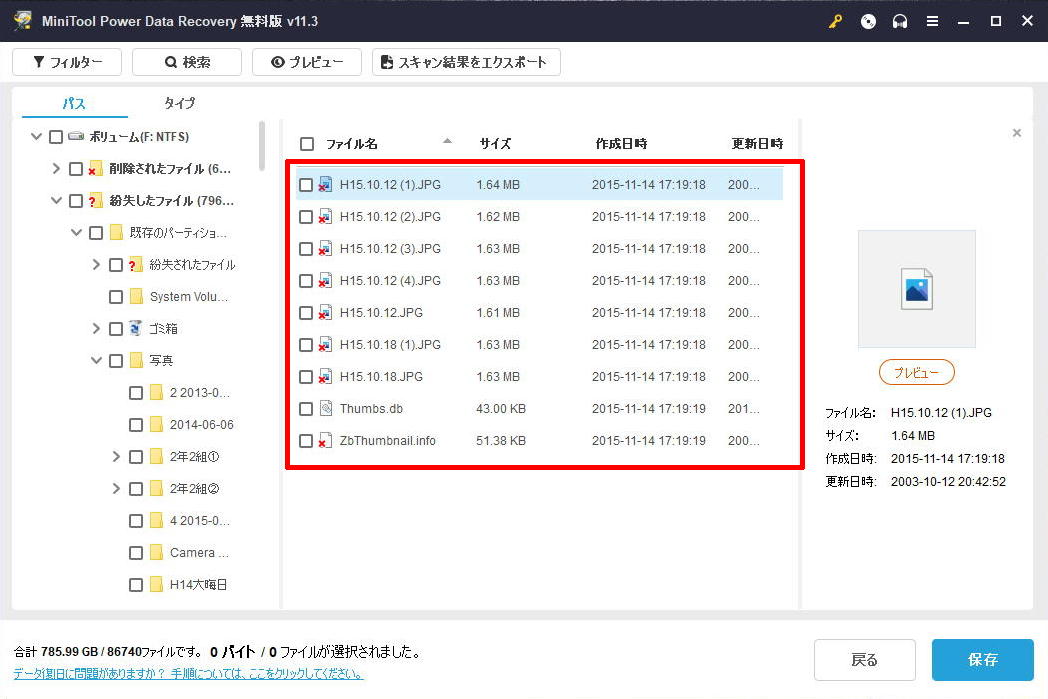Check the checkbox for Thumbs.db

coord(306,408)
